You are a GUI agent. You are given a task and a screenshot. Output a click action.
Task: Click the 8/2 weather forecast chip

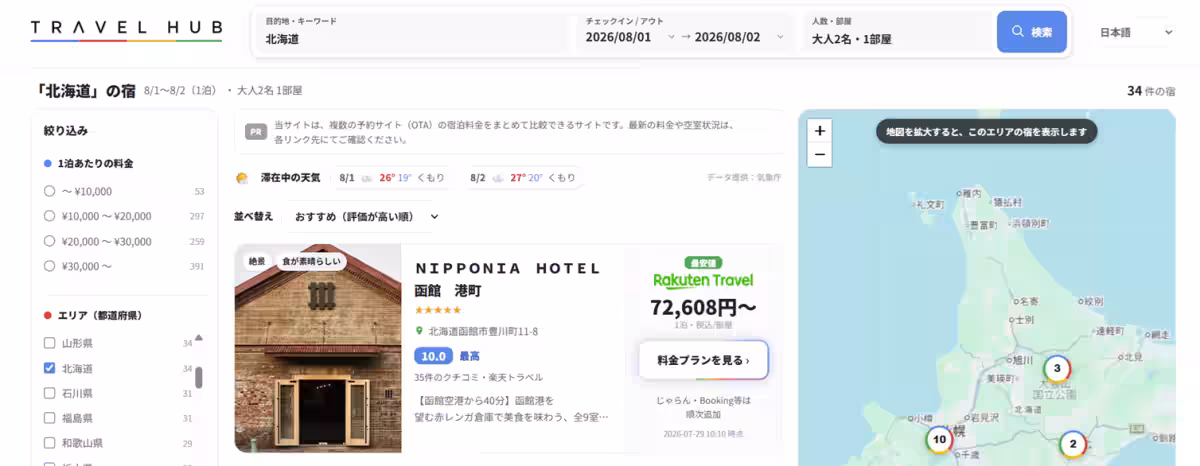tap(522, 178)
